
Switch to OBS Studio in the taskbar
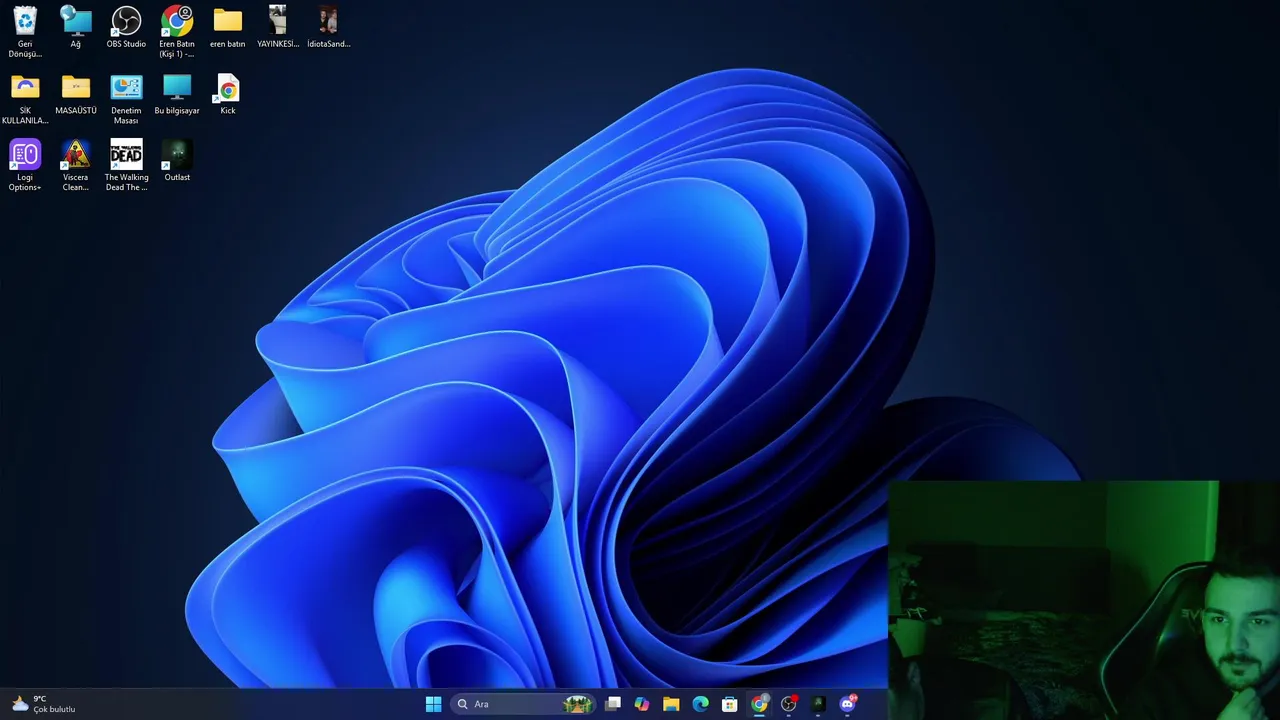tap(789, 704)
